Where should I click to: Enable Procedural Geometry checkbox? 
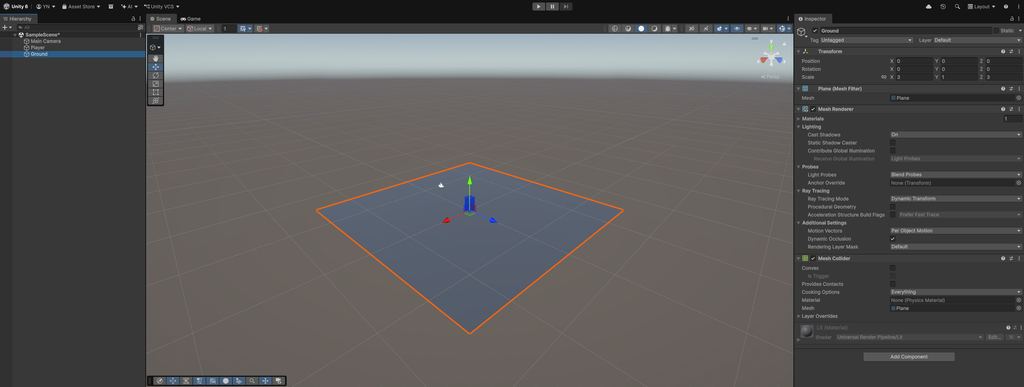pos(893,207)
